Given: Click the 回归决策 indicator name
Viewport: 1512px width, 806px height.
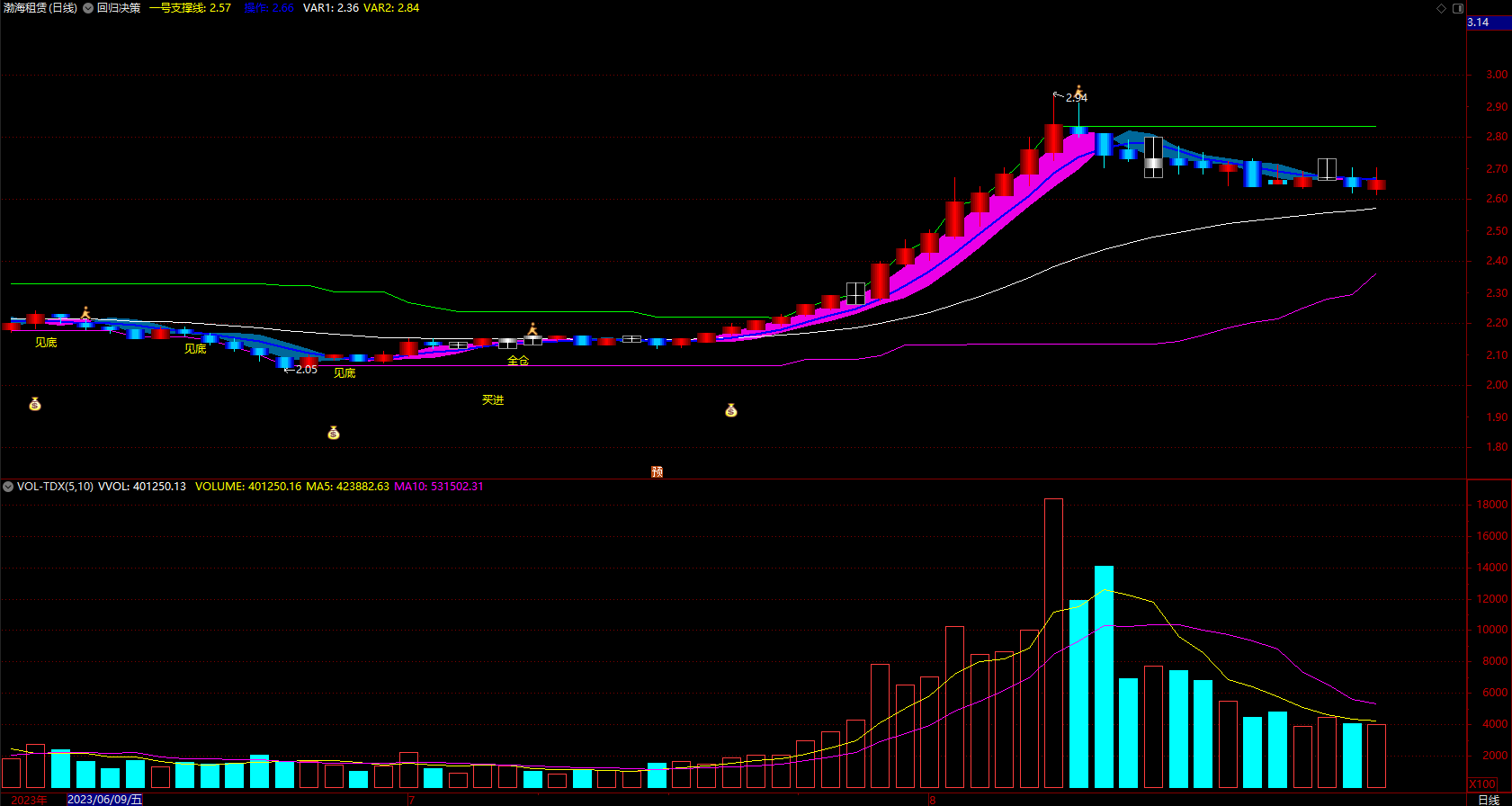Looking at the screenshot, I should [119, 8].
